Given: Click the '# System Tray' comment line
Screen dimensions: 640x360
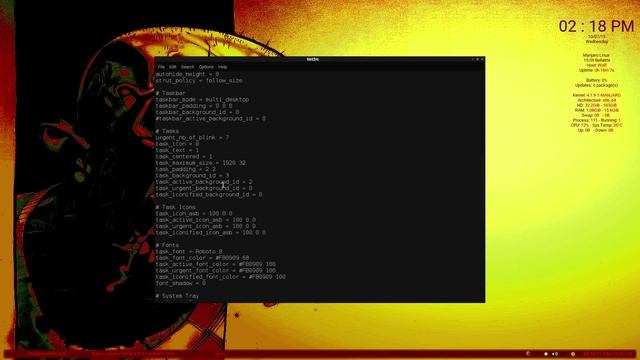Looking at the screenshot, I should coord(177,296).
